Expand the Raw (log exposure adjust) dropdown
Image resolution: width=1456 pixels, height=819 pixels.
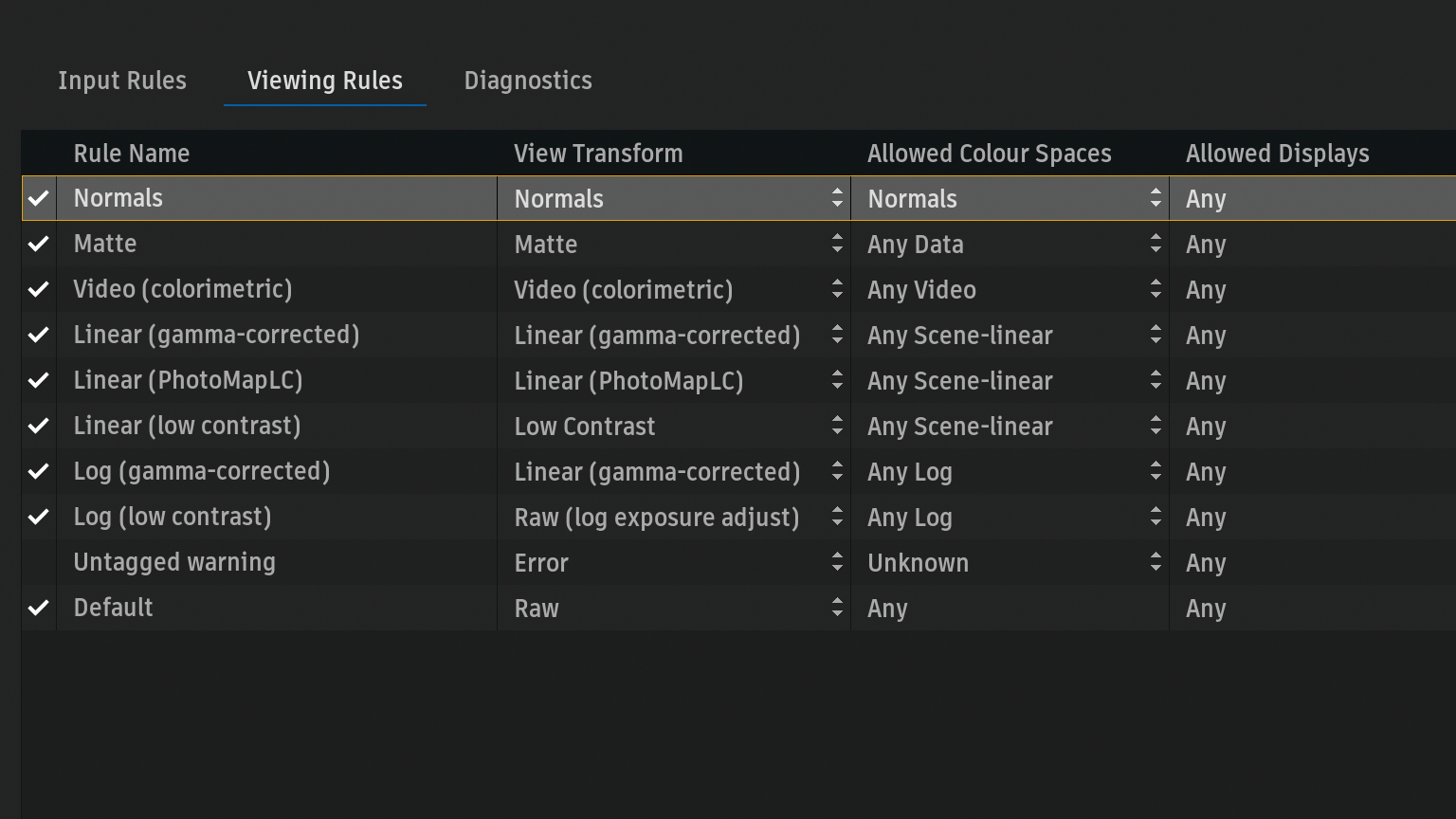click(836, 517)
